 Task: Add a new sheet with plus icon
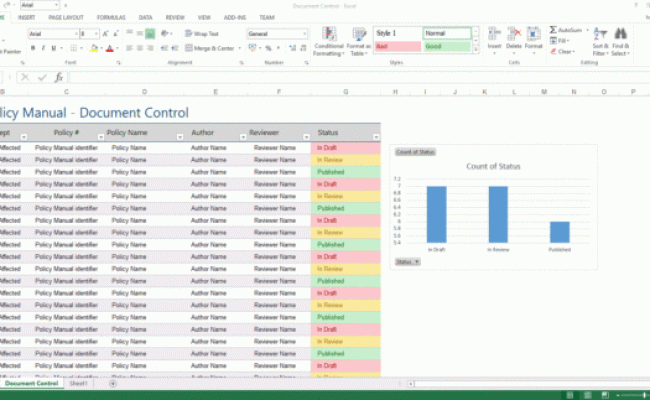[x=112, y=384]
